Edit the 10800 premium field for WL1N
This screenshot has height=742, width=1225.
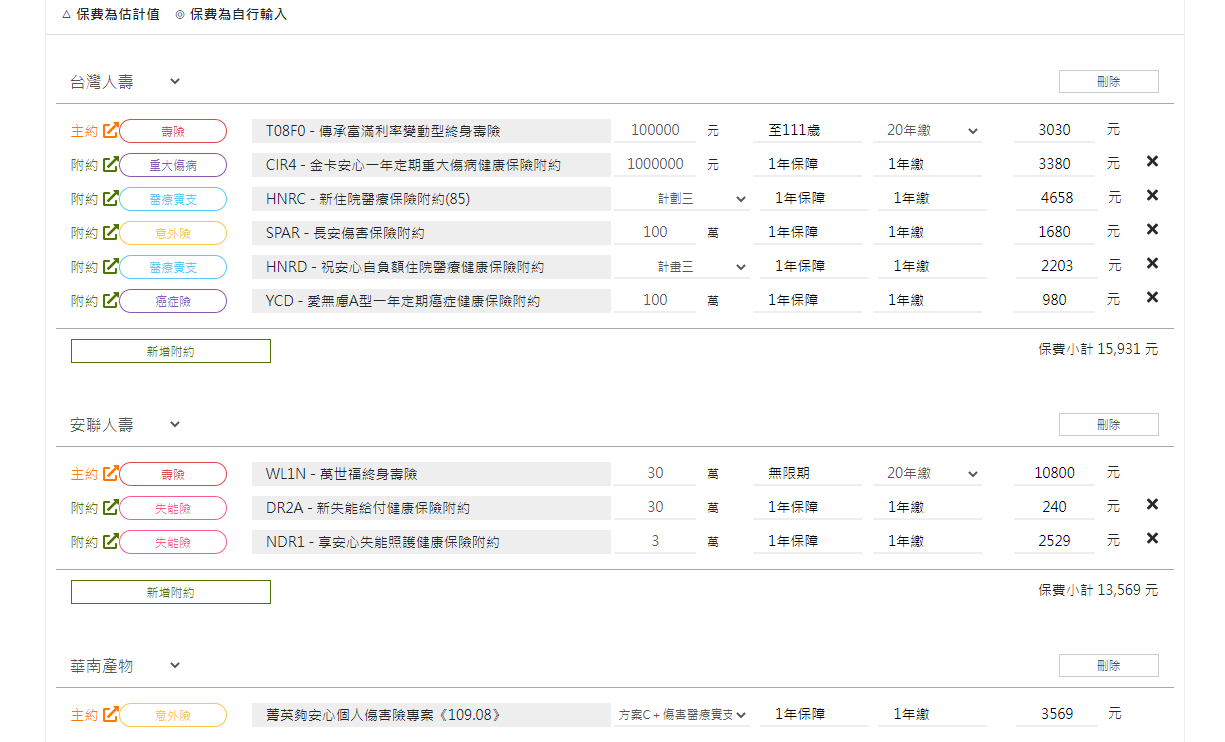coord(1055,474)
